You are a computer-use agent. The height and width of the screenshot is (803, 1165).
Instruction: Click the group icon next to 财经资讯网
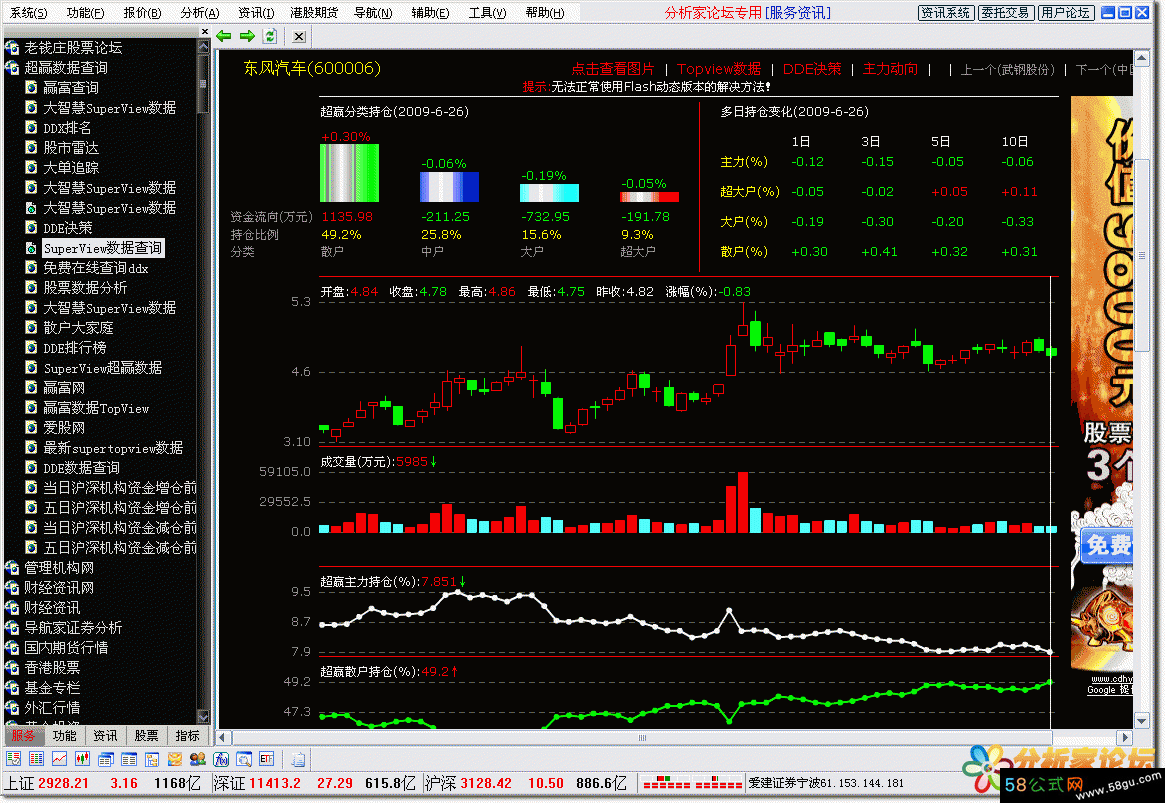pyautogui.click(x=12, y=588)
